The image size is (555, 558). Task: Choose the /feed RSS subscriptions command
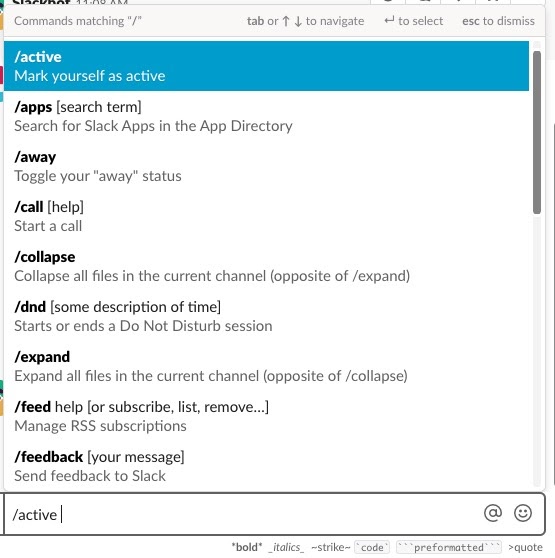pos(266,416)
